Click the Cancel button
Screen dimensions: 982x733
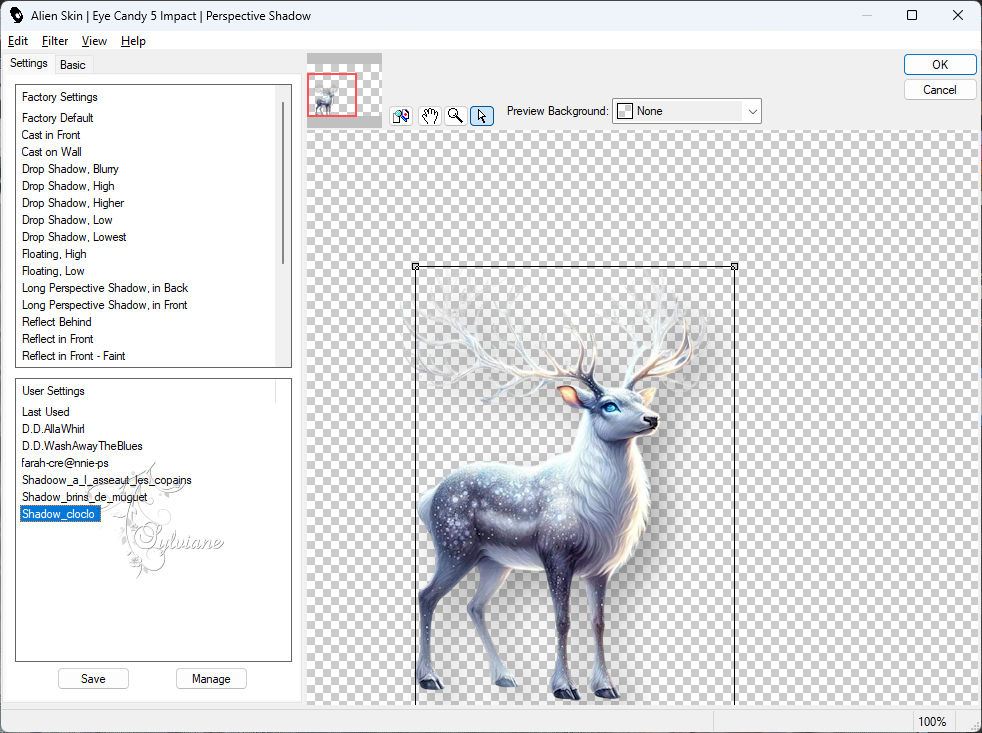(x=939, y=90)
